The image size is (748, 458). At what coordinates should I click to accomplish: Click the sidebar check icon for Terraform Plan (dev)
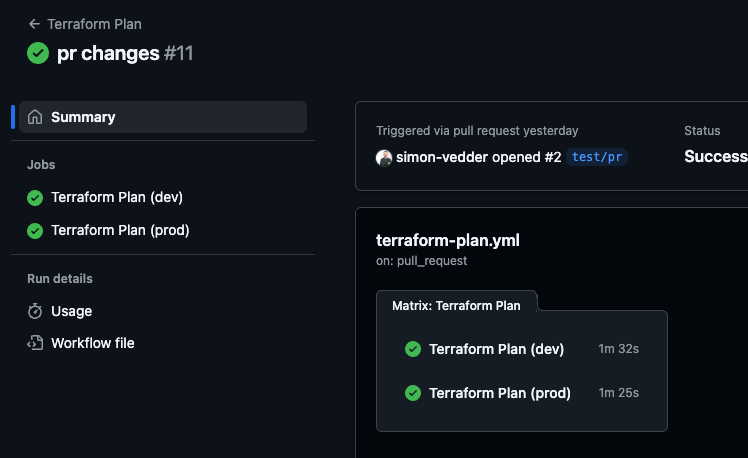pos(35,198)
